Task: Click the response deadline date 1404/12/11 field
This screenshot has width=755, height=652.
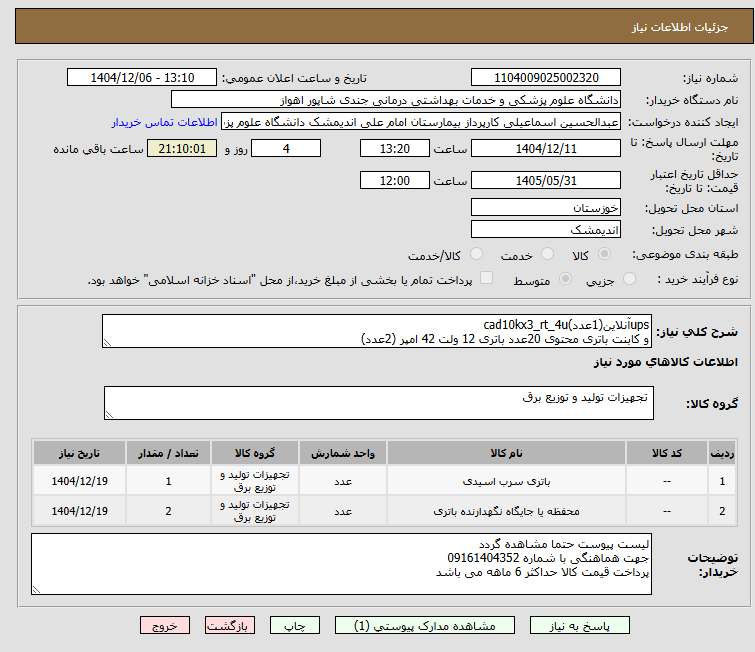Action: pos(546,148)
